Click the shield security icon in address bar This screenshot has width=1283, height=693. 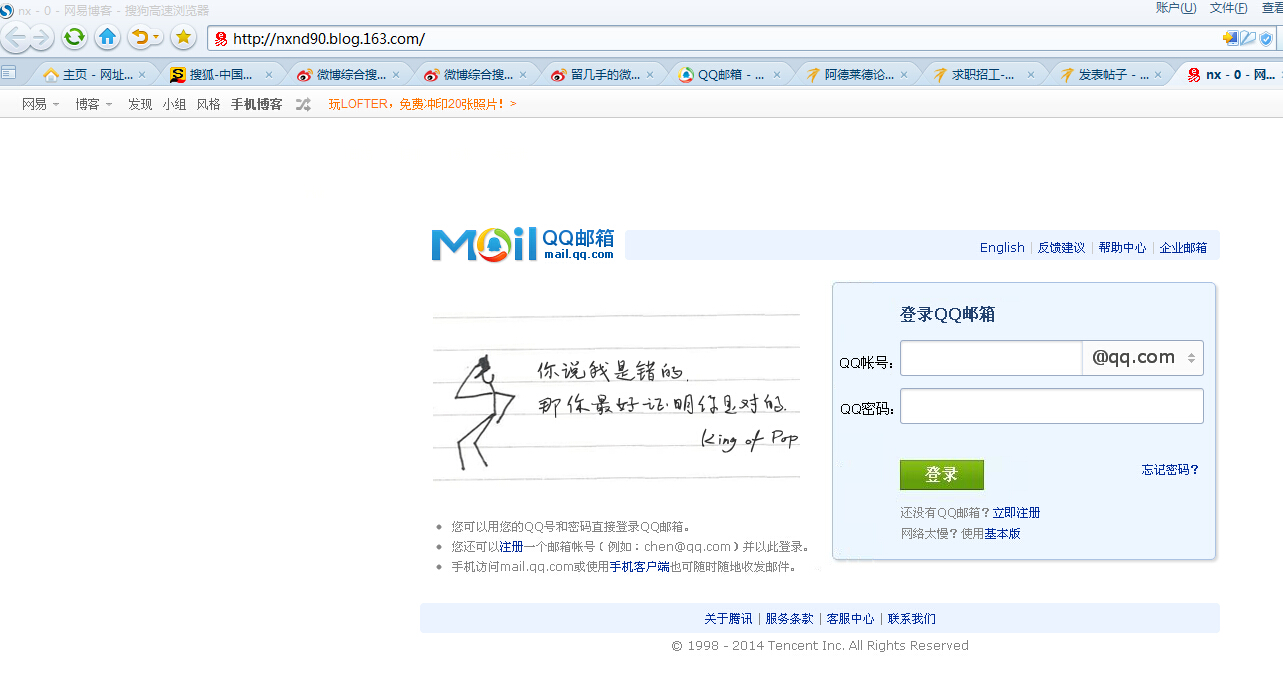coord(1266,39)
